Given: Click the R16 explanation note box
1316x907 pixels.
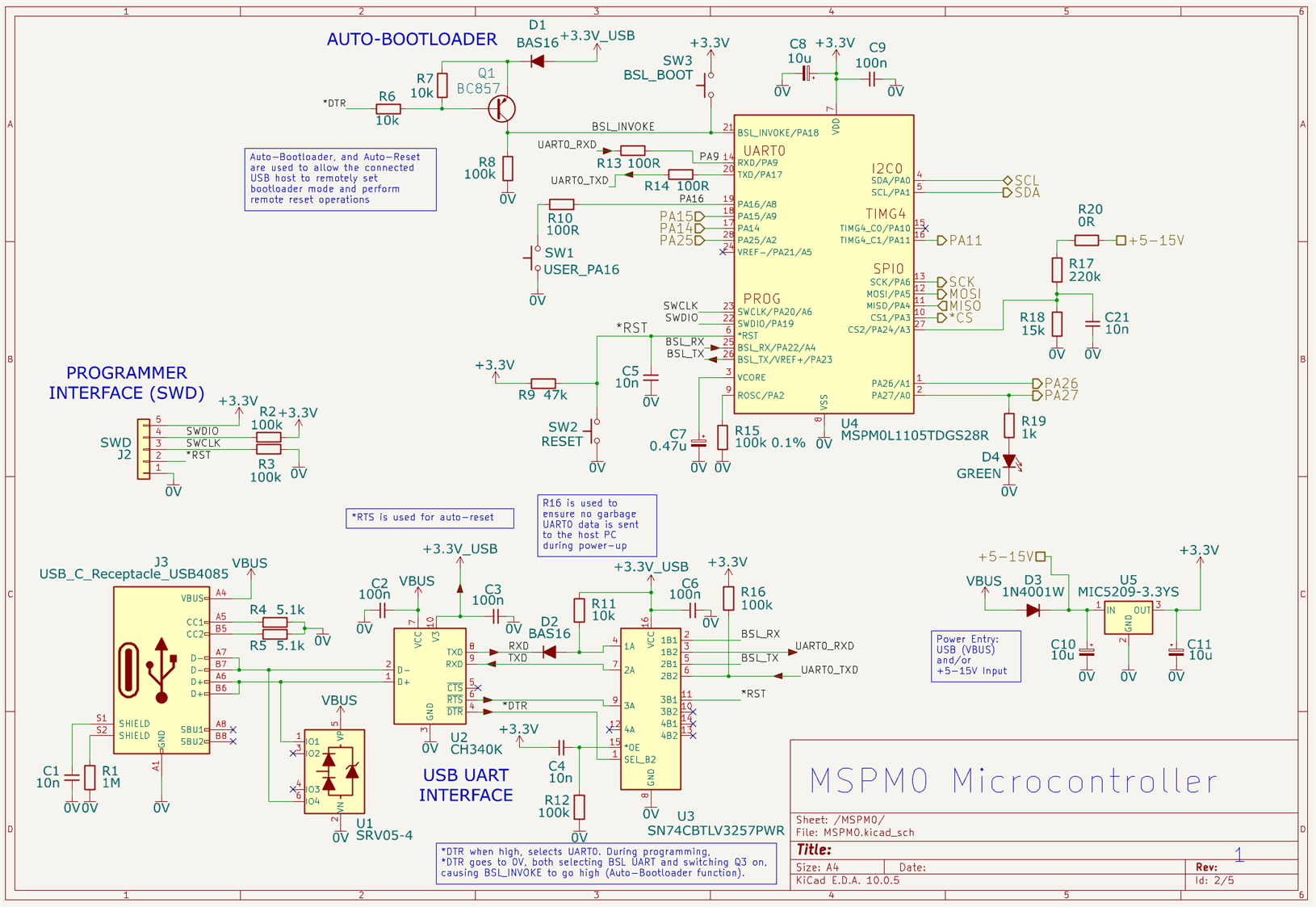Looking at the screenshot, I should click(597, 525).
